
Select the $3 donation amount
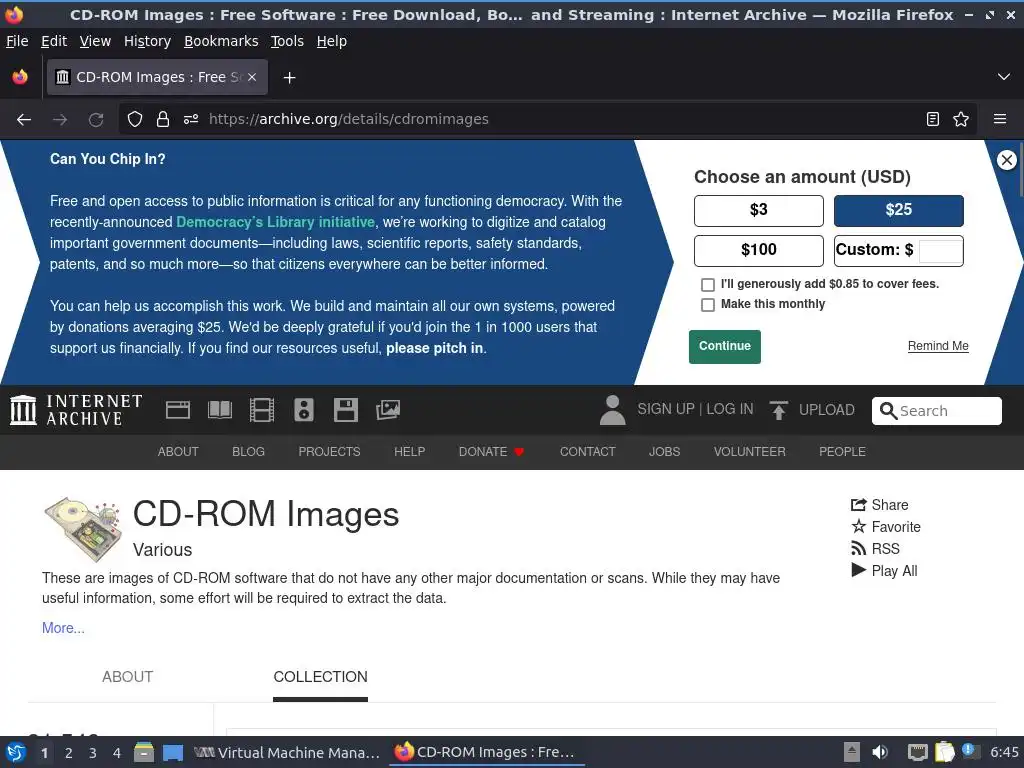coord(758,210)
